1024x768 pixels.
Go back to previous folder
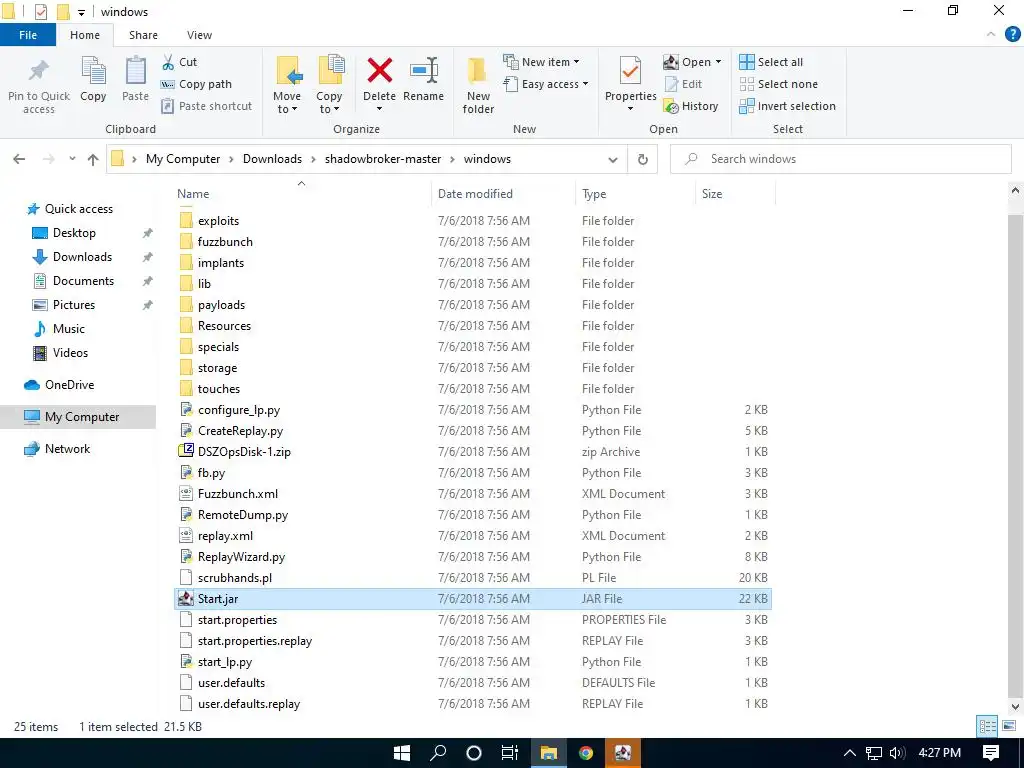point(20,159)
